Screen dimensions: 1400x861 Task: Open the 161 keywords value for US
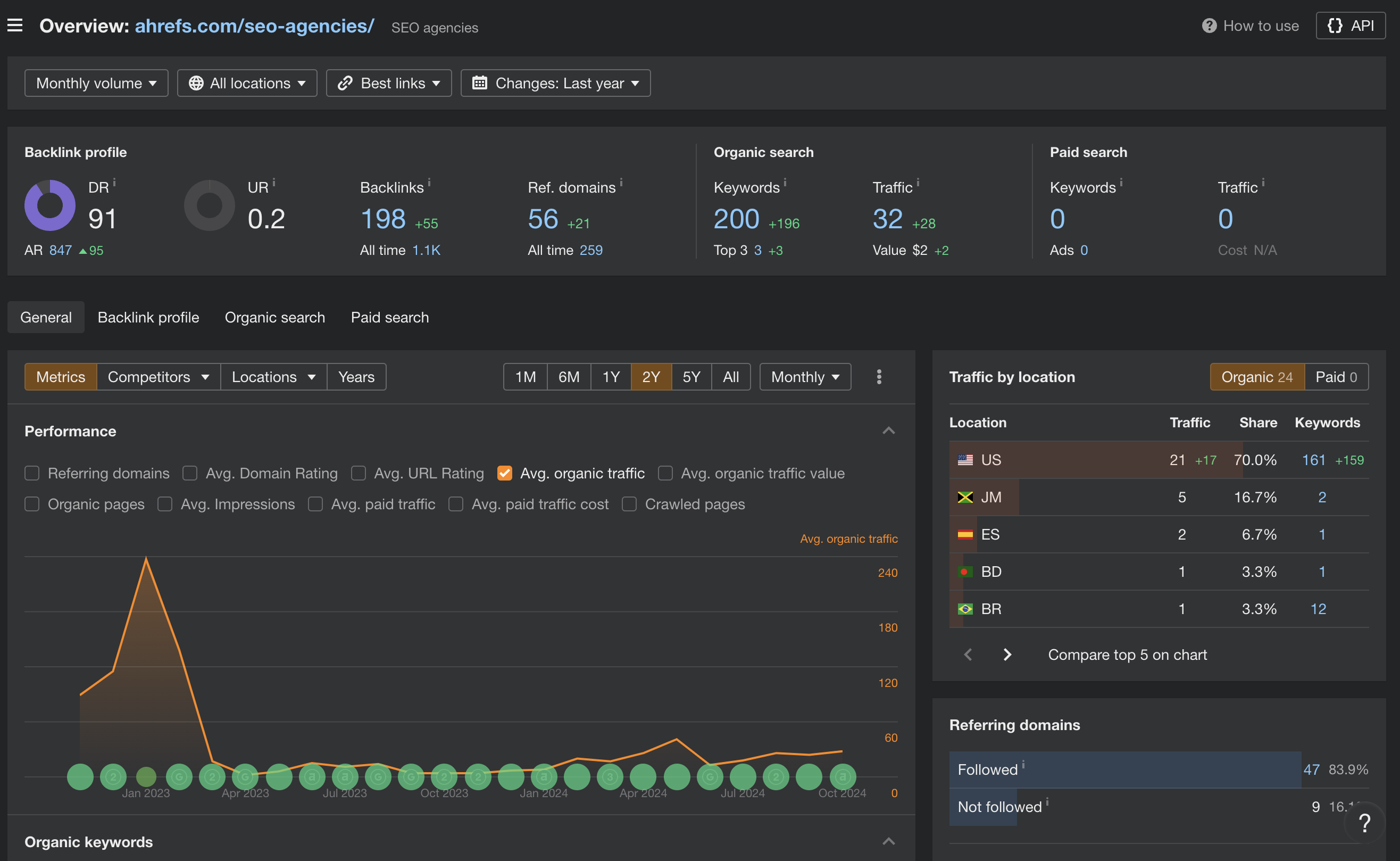click(x=1313, y=460)
